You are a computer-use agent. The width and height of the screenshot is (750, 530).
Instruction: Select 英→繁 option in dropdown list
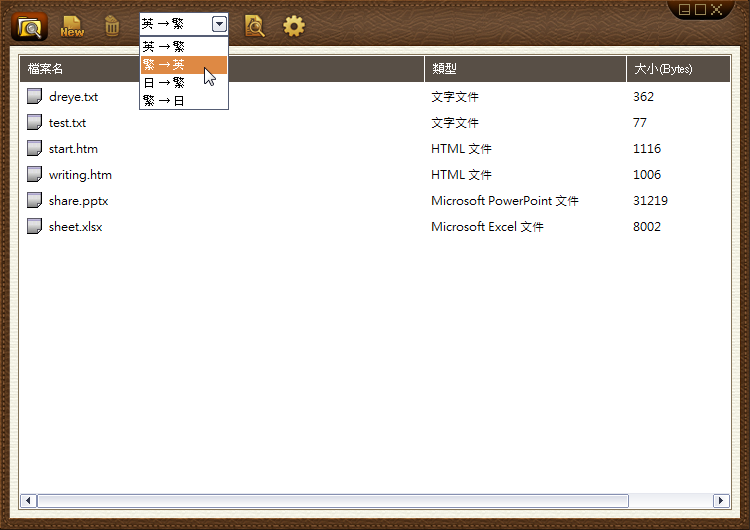[184, 46]
